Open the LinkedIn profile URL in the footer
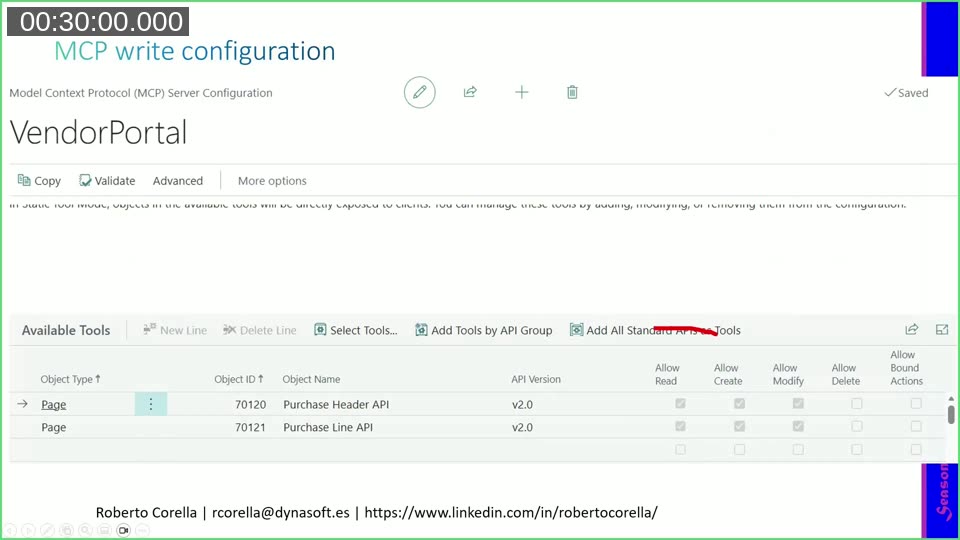The height and width of the screenshot is (540, 960). (x=511, y=512)
